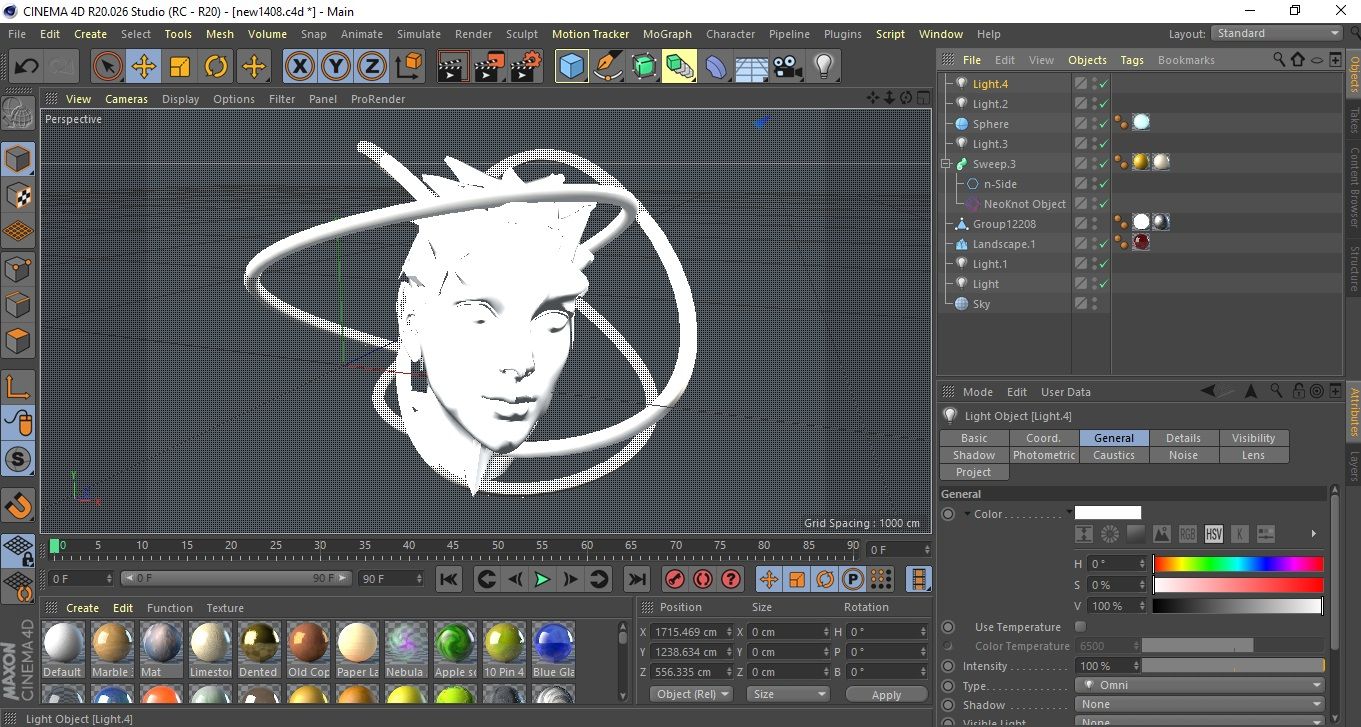Add a Cube primitive object

[571, 67]
